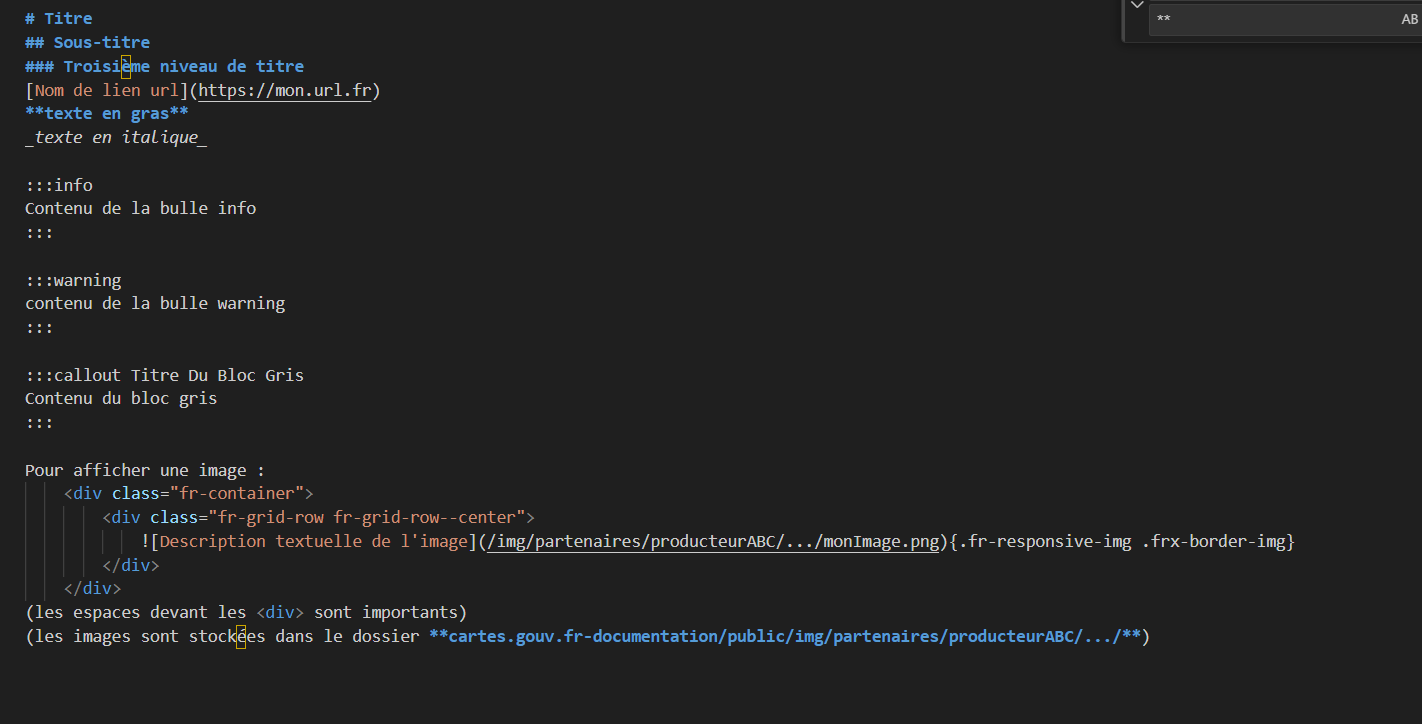The width and height of the screenshot is (1422, 724).
Task: Collapse the replace row with the chevron toggle
Action: [1136, 5]
